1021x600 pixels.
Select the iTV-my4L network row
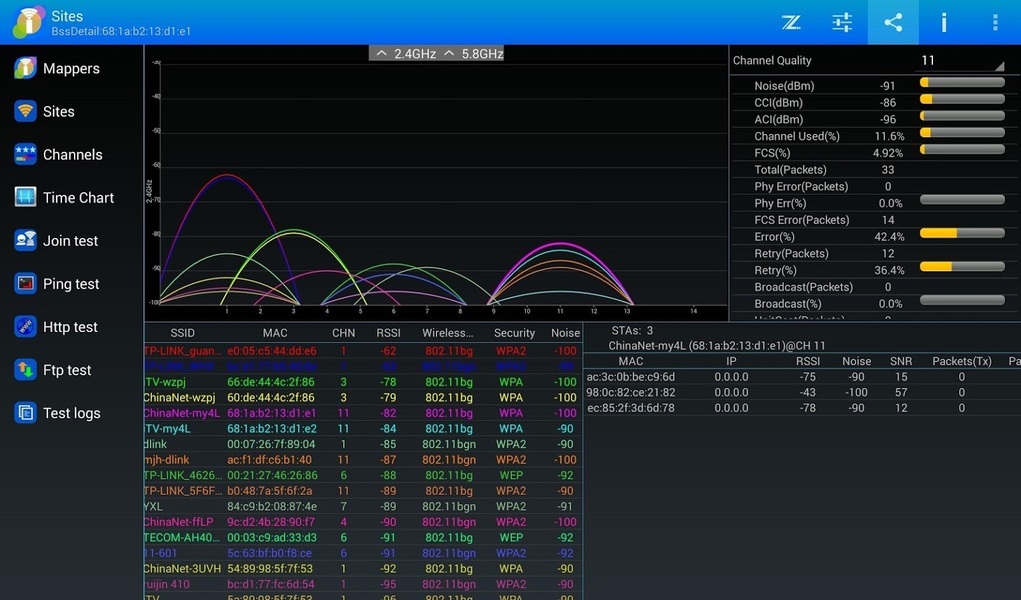(363, 429)
